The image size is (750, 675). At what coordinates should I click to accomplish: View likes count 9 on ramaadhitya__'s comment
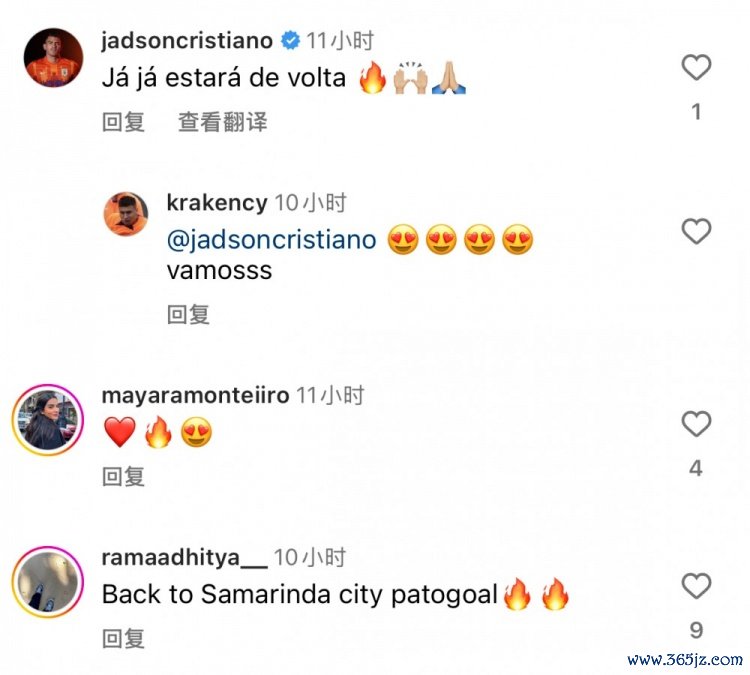[696, 631]
